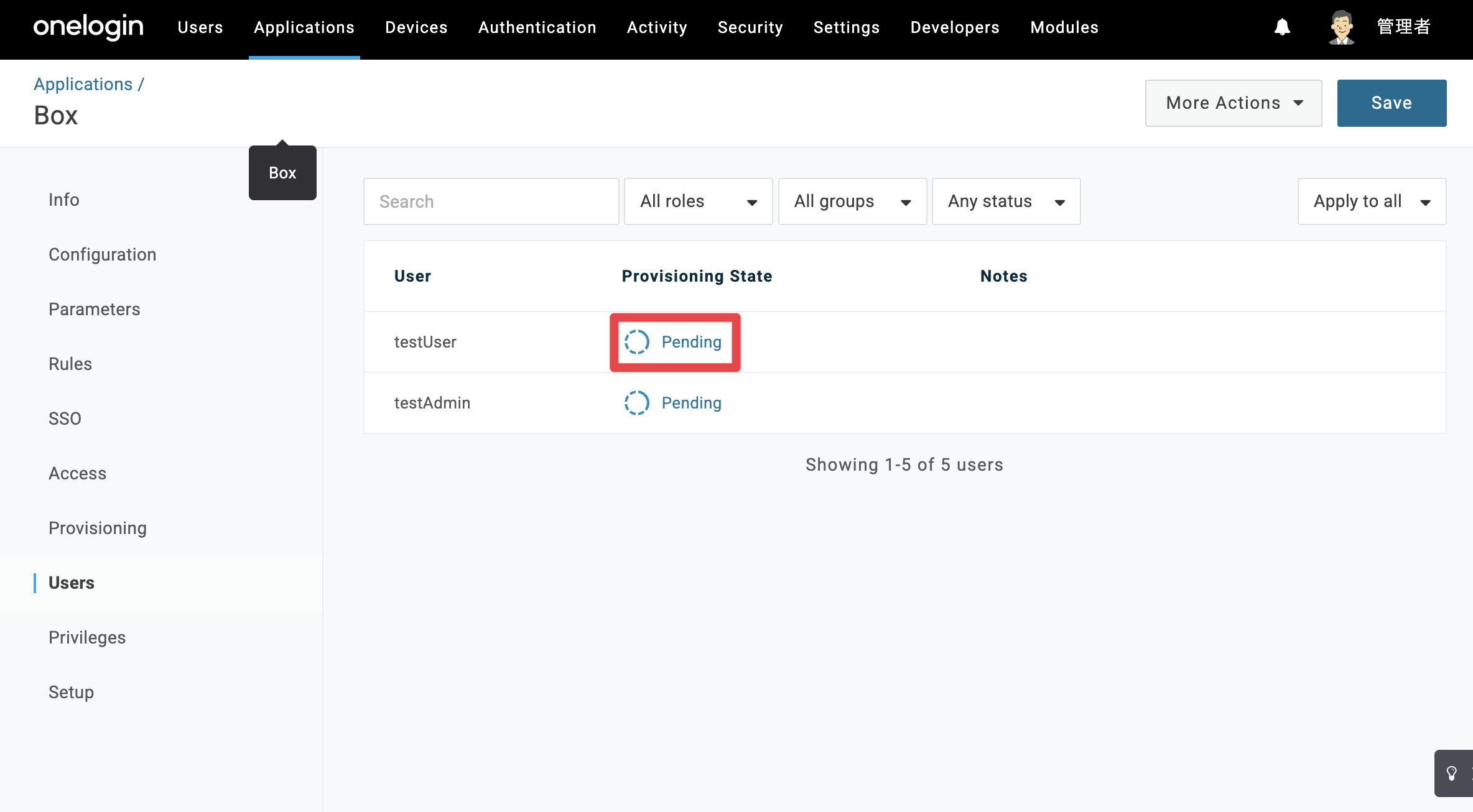The height and width of the screenshot is (812, 1473).
Task: Click the 'Showing 1-5 of 5 users' text
Action: tap(904, 464)
